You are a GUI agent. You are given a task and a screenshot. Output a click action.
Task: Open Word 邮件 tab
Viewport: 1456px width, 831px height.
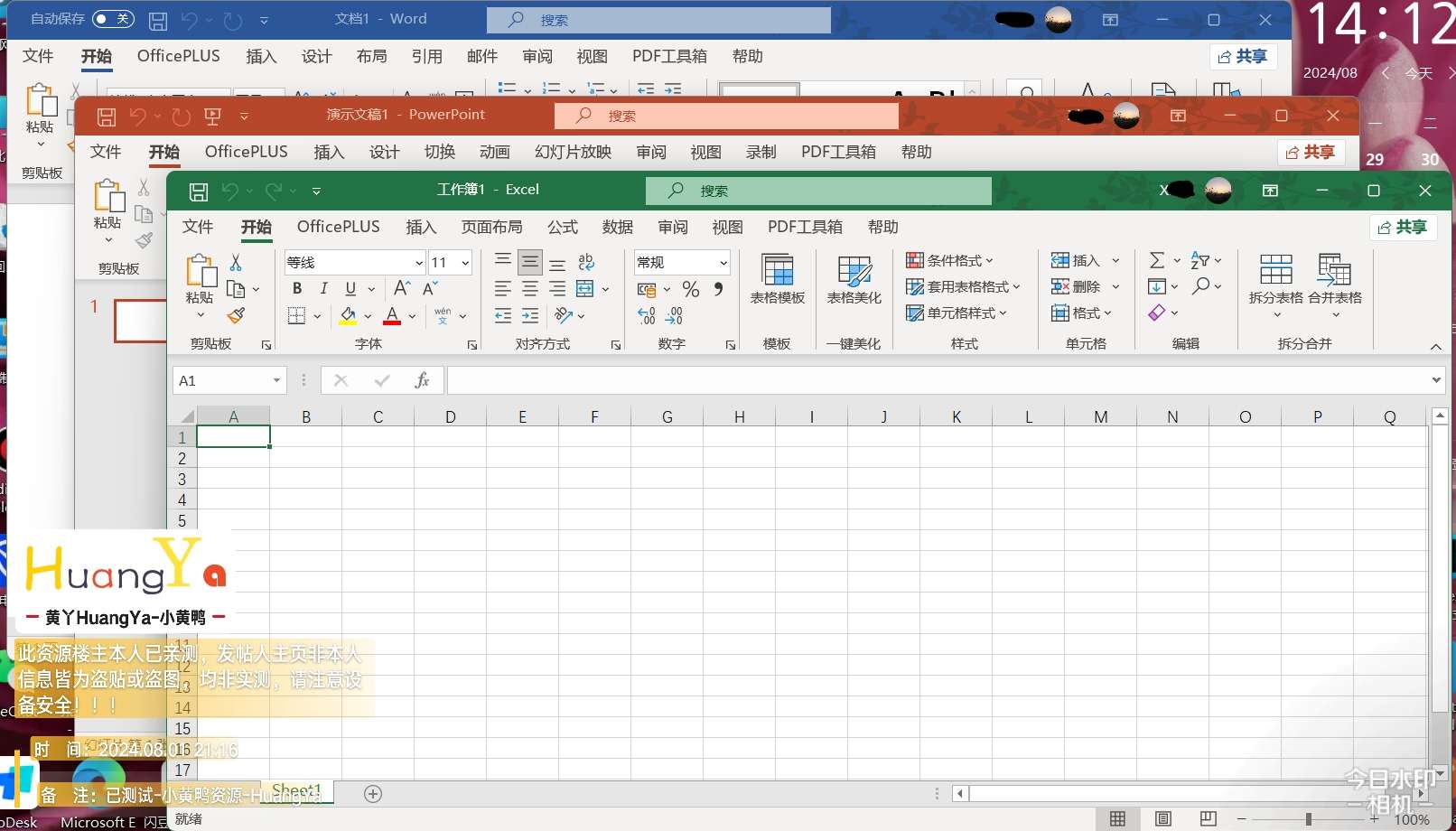point(482,56)
